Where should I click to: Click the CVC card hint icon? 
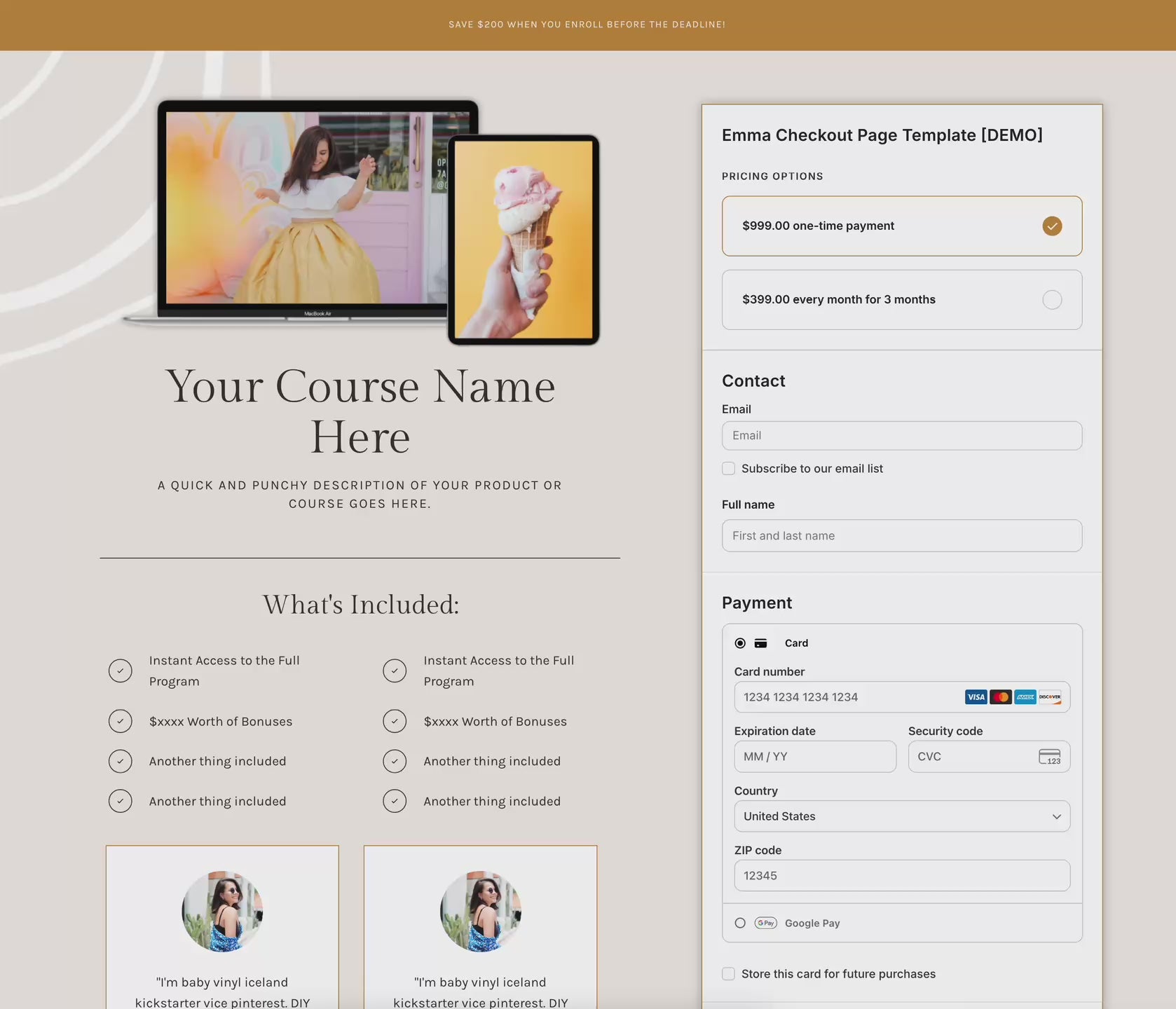(x=1049, y=757)
